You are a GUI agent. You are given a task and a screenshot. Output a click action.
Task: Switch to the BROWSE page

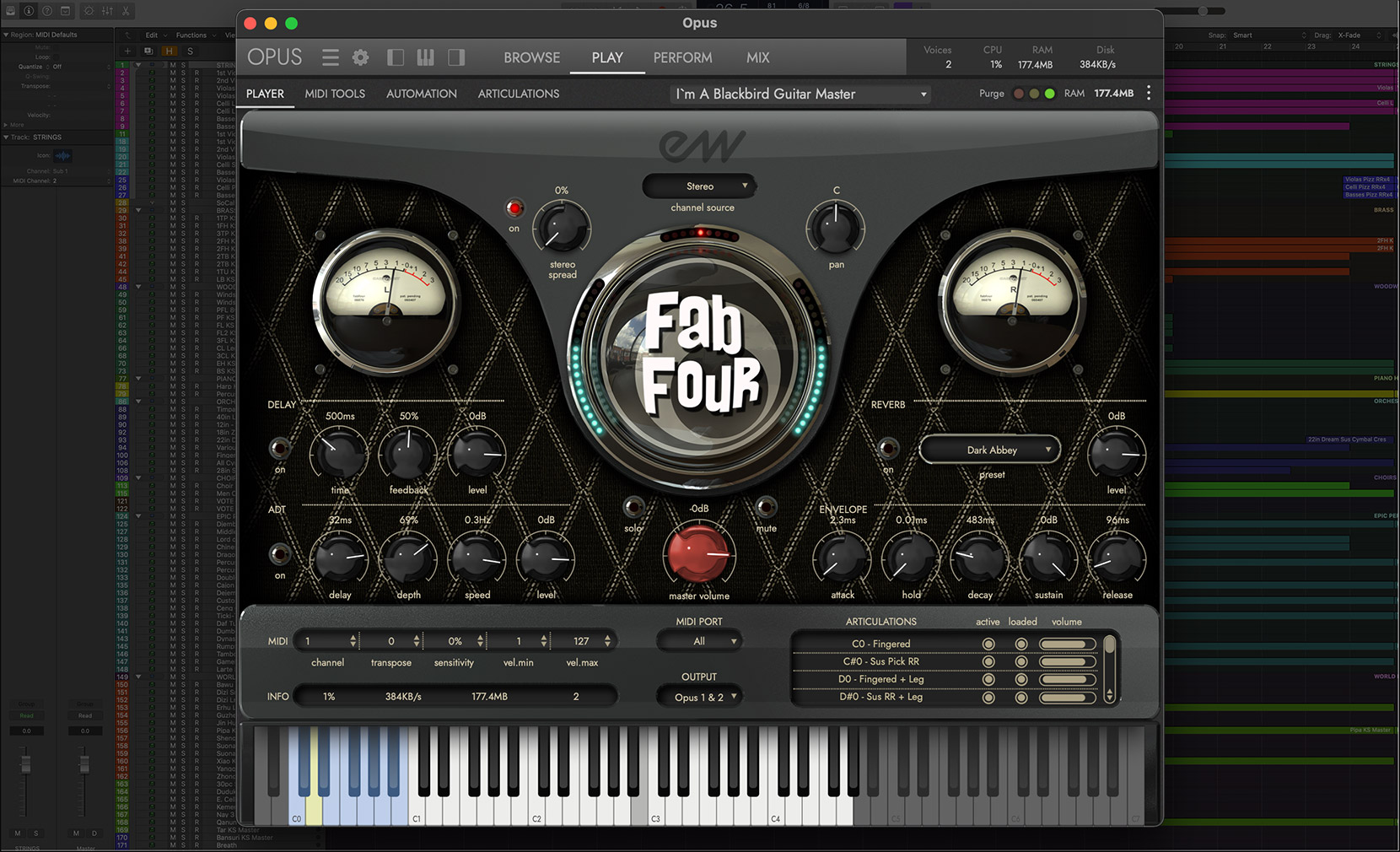(531, 57)
